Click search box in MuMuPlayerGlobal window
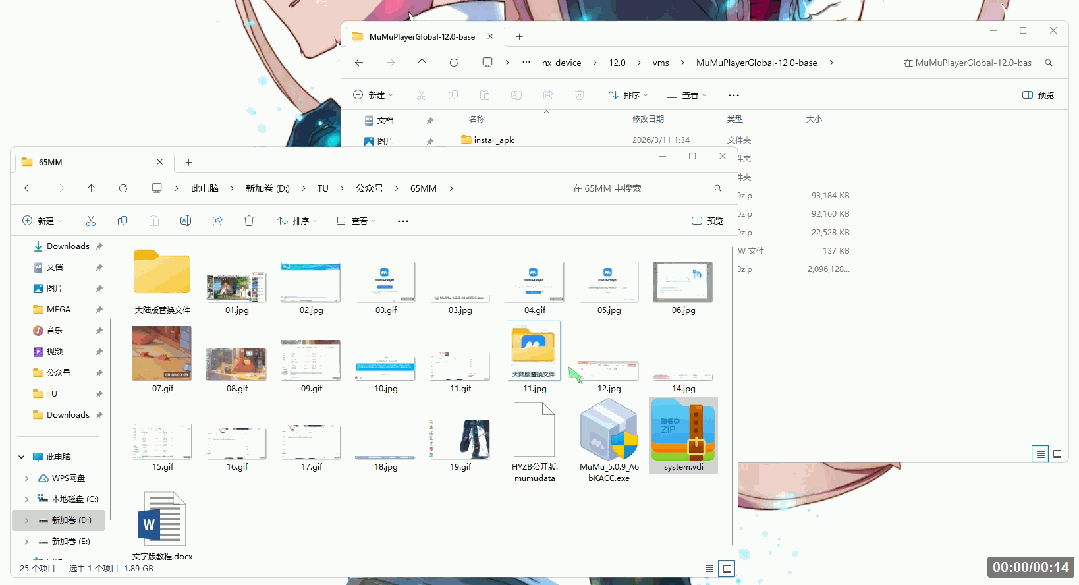The height and width of the screenshot is (585, 1079). coord(978,63)
